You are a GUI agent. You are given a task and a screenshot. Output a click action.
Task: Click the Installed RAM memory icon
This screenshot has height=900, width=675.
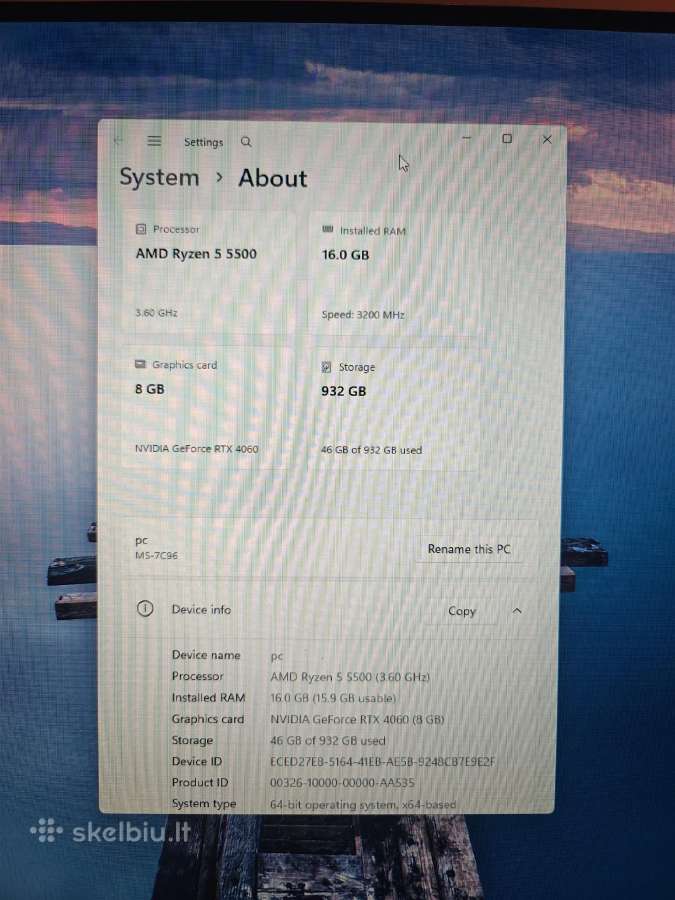328,230
